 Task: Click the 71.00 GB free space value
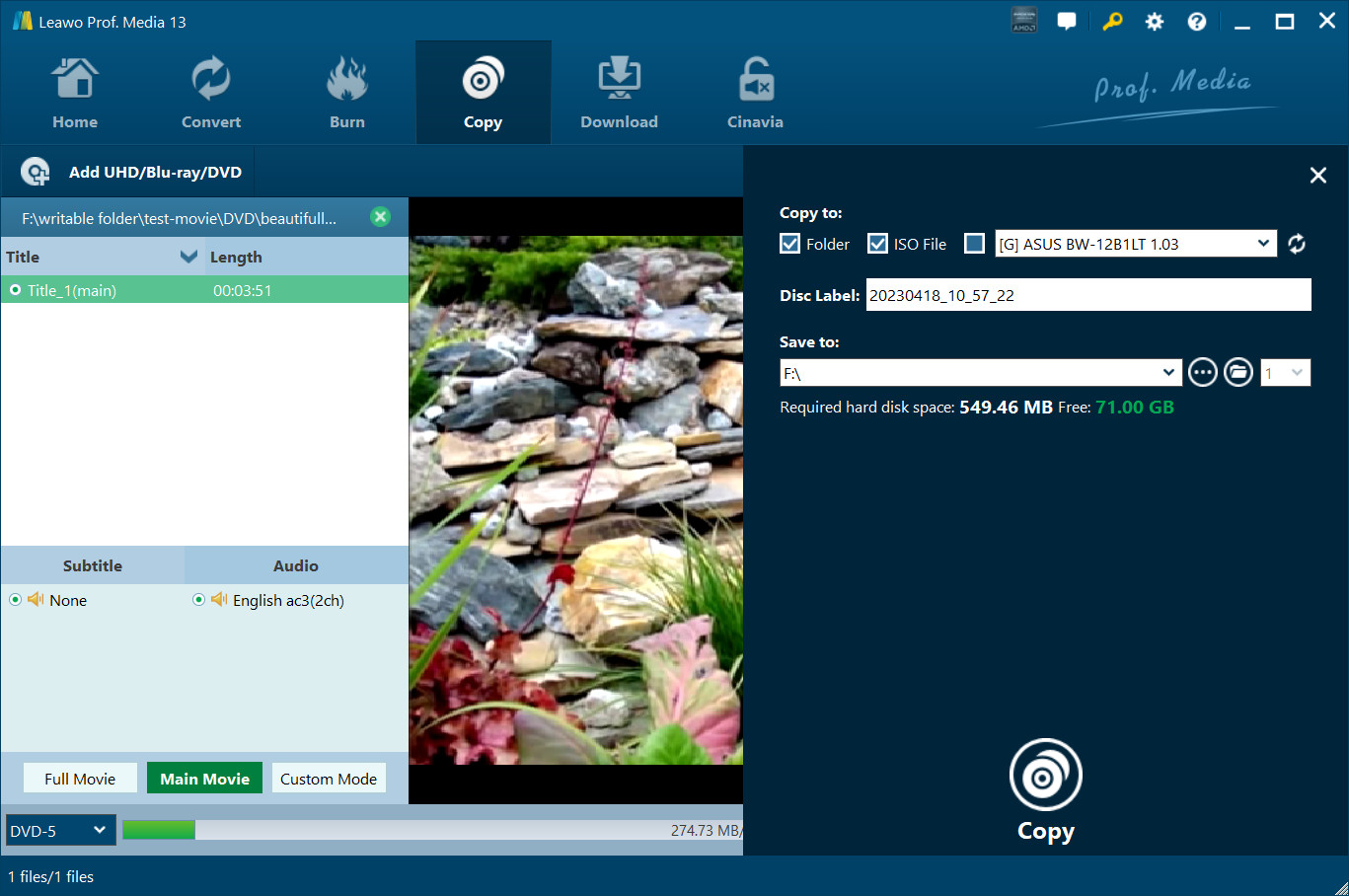[x=1135, y=408]
